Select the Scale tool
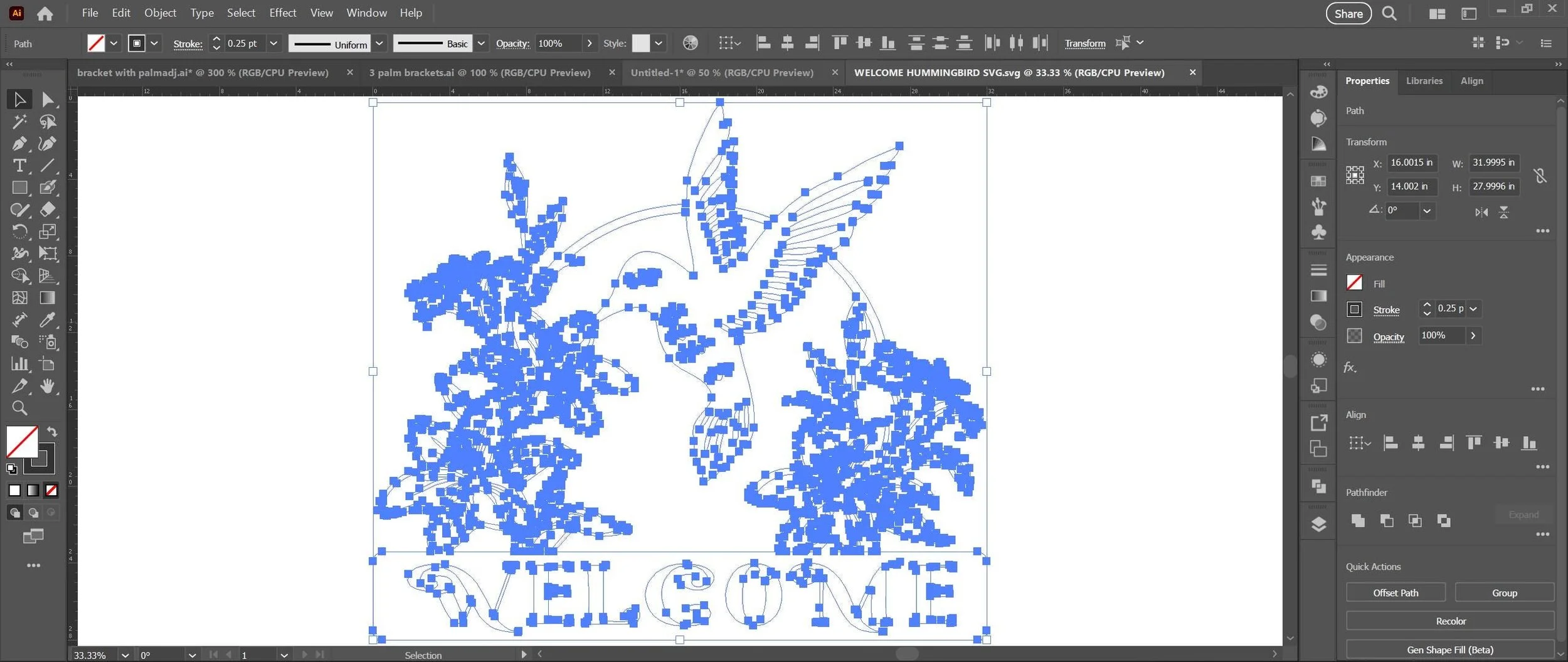This screenshot has width=1568, height=662. click(48, 232)
